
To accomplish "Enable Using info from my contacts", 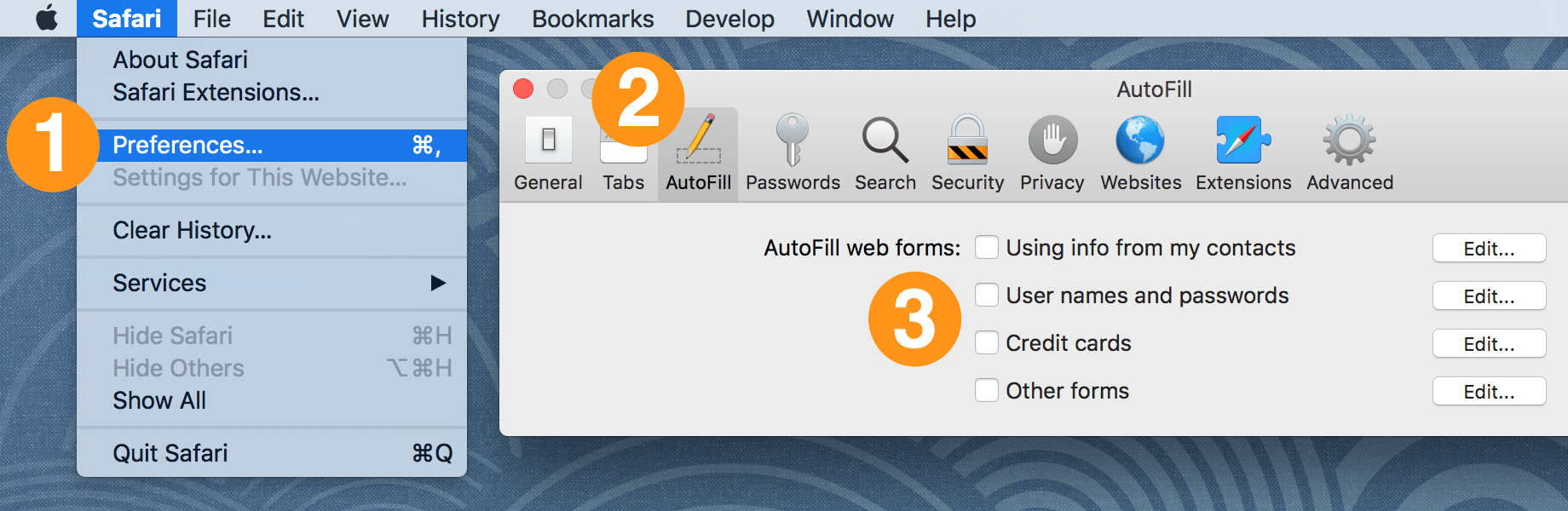I will tap(987, 247).
